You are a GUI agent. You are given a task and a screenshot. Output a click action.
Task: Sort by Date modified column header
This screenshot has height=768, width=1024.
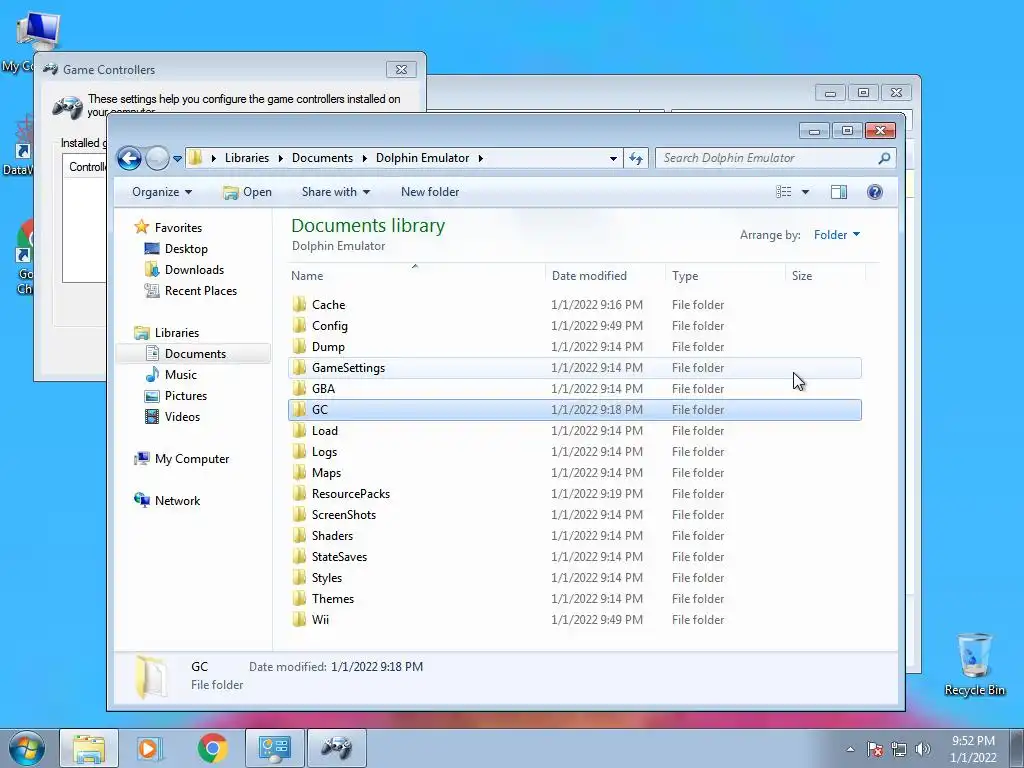605,276
